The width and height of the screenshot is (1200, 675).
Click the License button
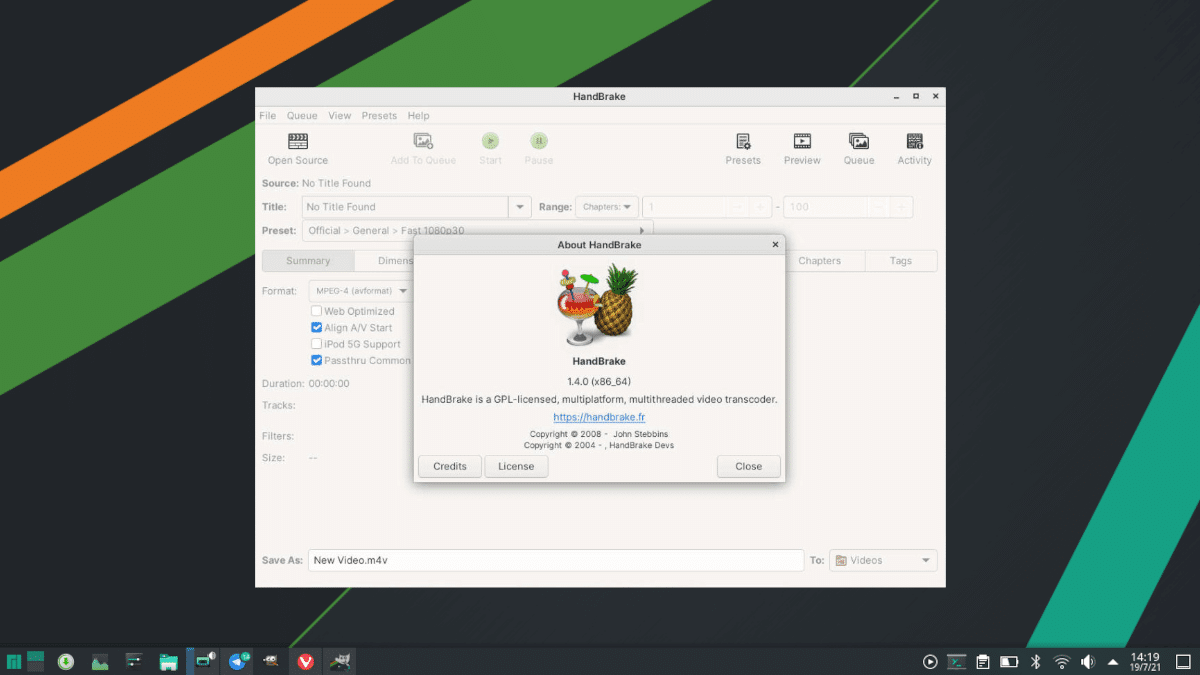point(516,466)
